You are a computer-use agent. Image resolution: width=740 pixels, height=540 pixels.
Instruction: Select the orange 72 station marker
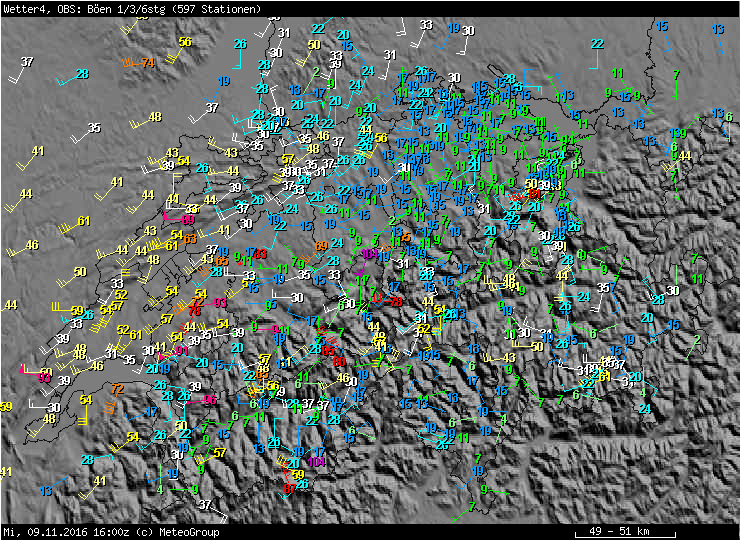pos(117,388)
